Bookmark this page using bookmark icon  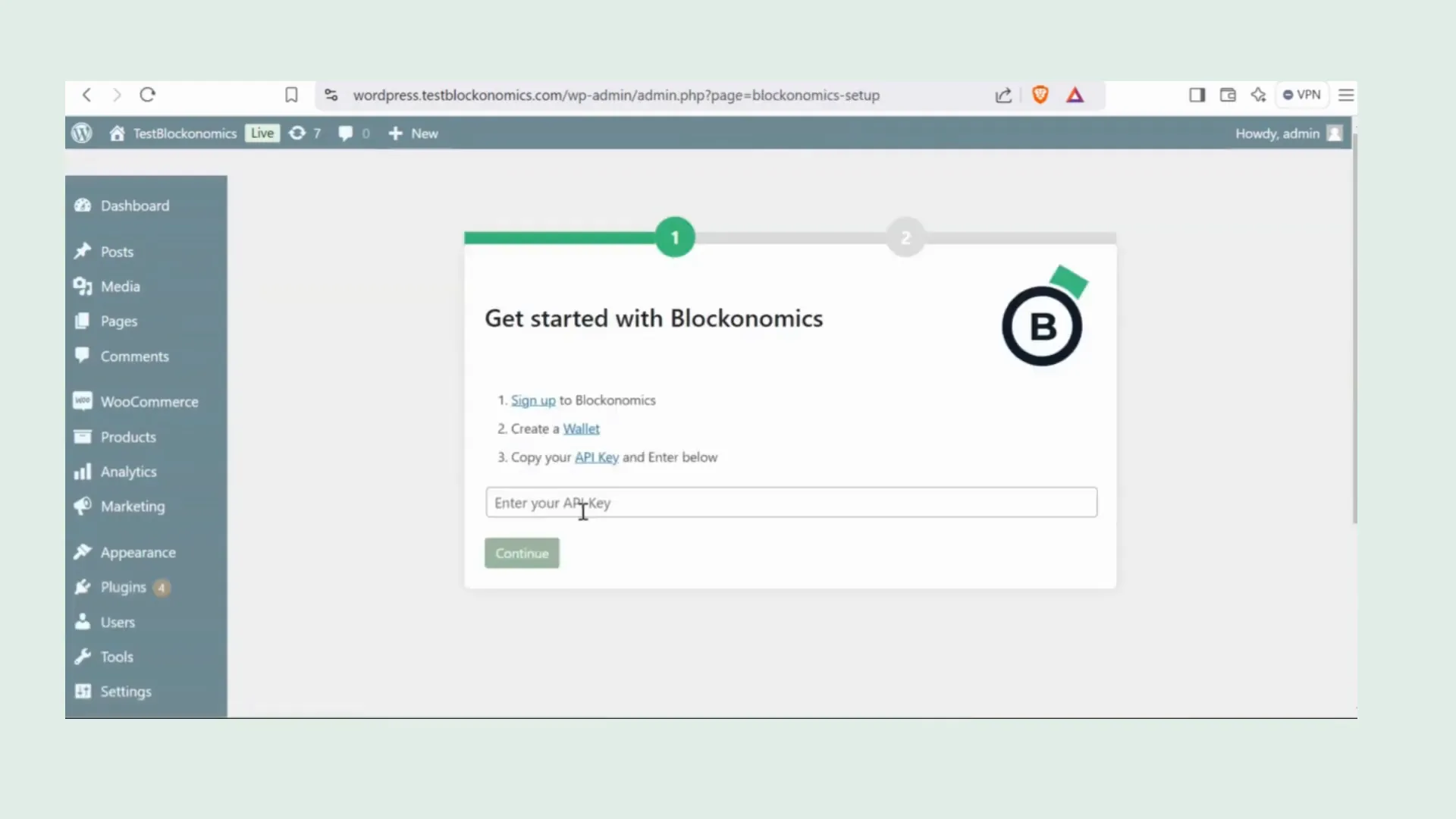pyautogui.click(x=291, y=95)
